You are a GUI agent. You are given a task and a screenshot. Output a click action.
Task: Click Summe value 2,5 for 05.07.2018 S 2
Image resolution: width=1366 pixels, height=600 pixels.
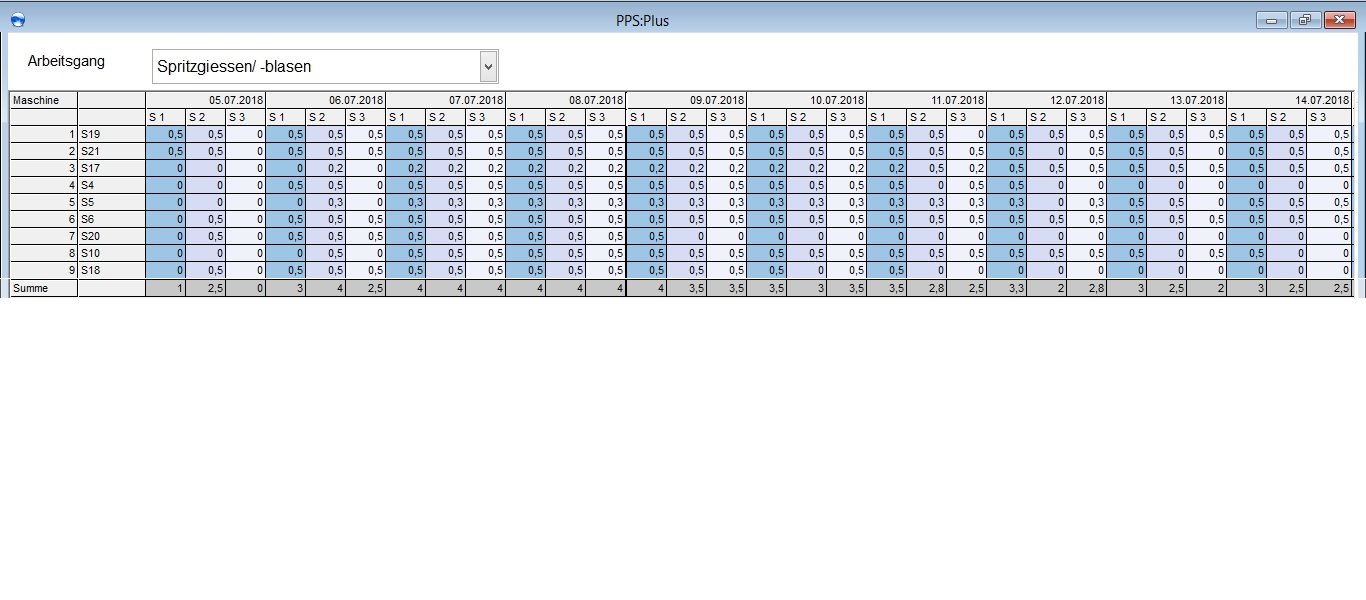pos(206,288)
